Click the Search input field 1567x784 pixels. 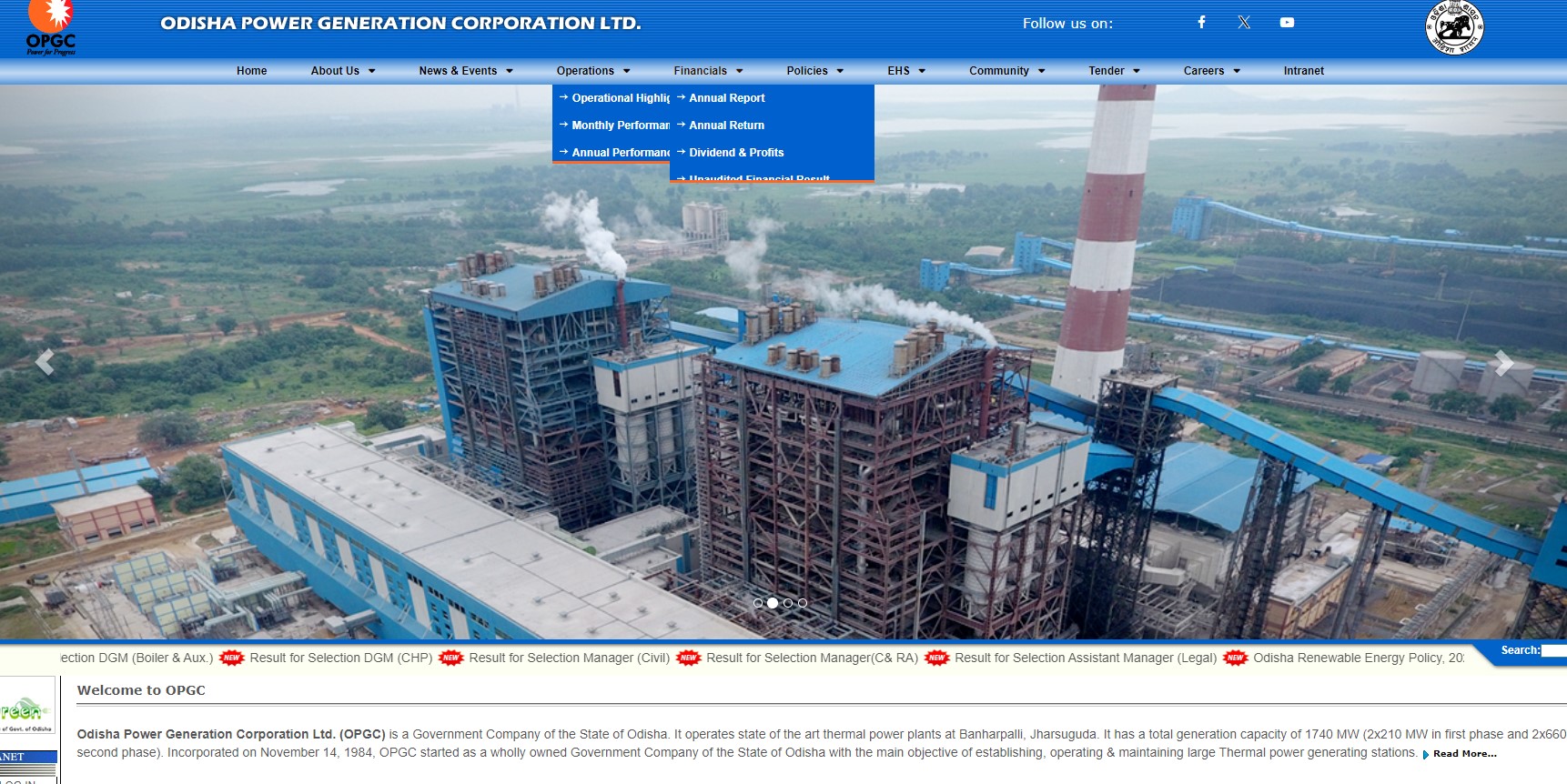1553,650
